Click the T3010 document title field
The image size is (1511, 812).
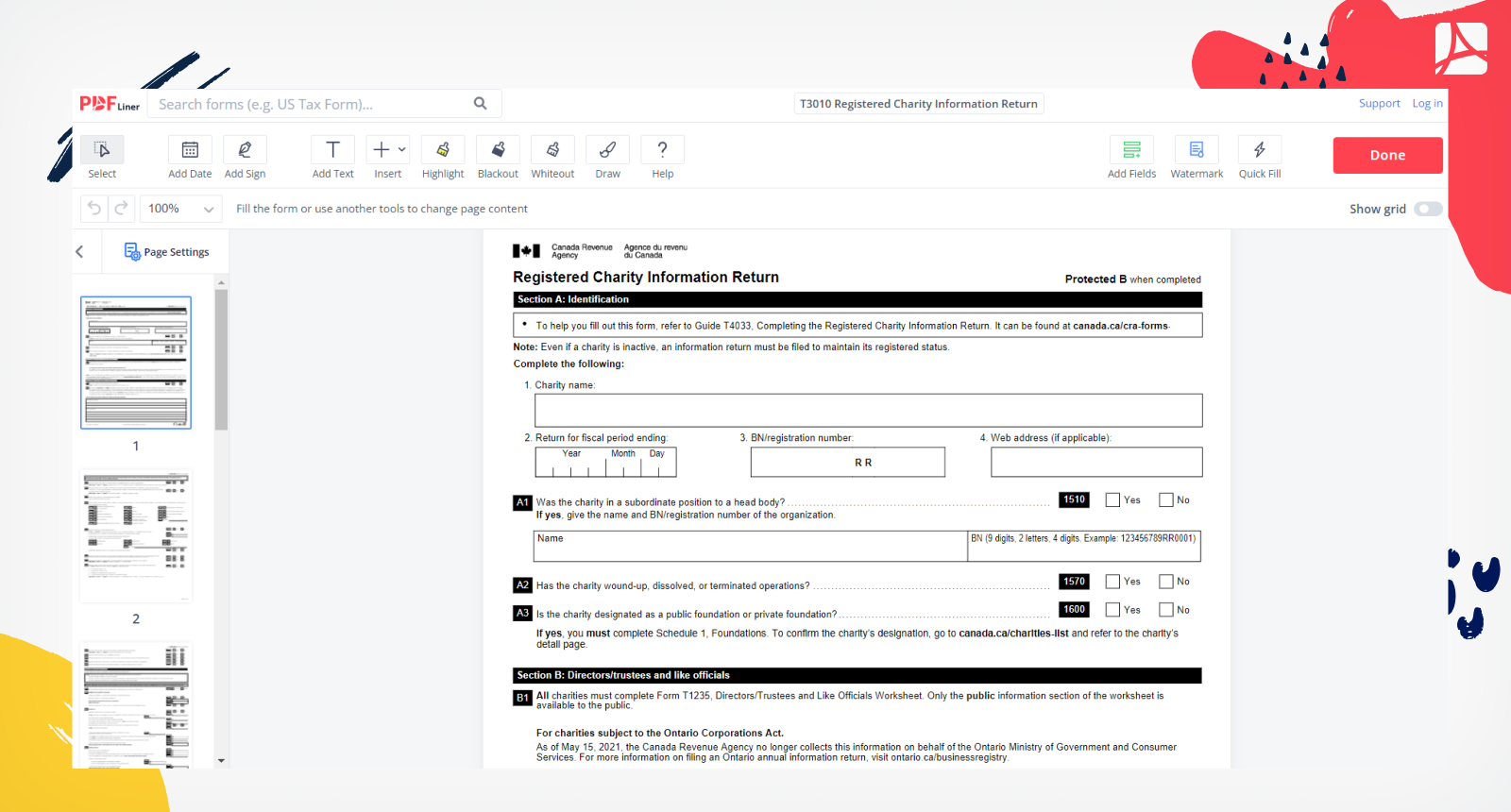(x=918, y=104)
